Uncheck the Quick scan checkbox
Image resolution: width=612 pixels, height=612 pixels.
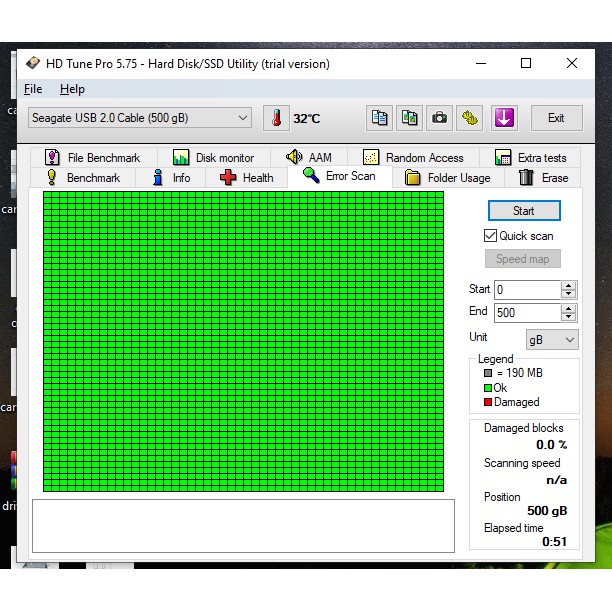(490, 236)
